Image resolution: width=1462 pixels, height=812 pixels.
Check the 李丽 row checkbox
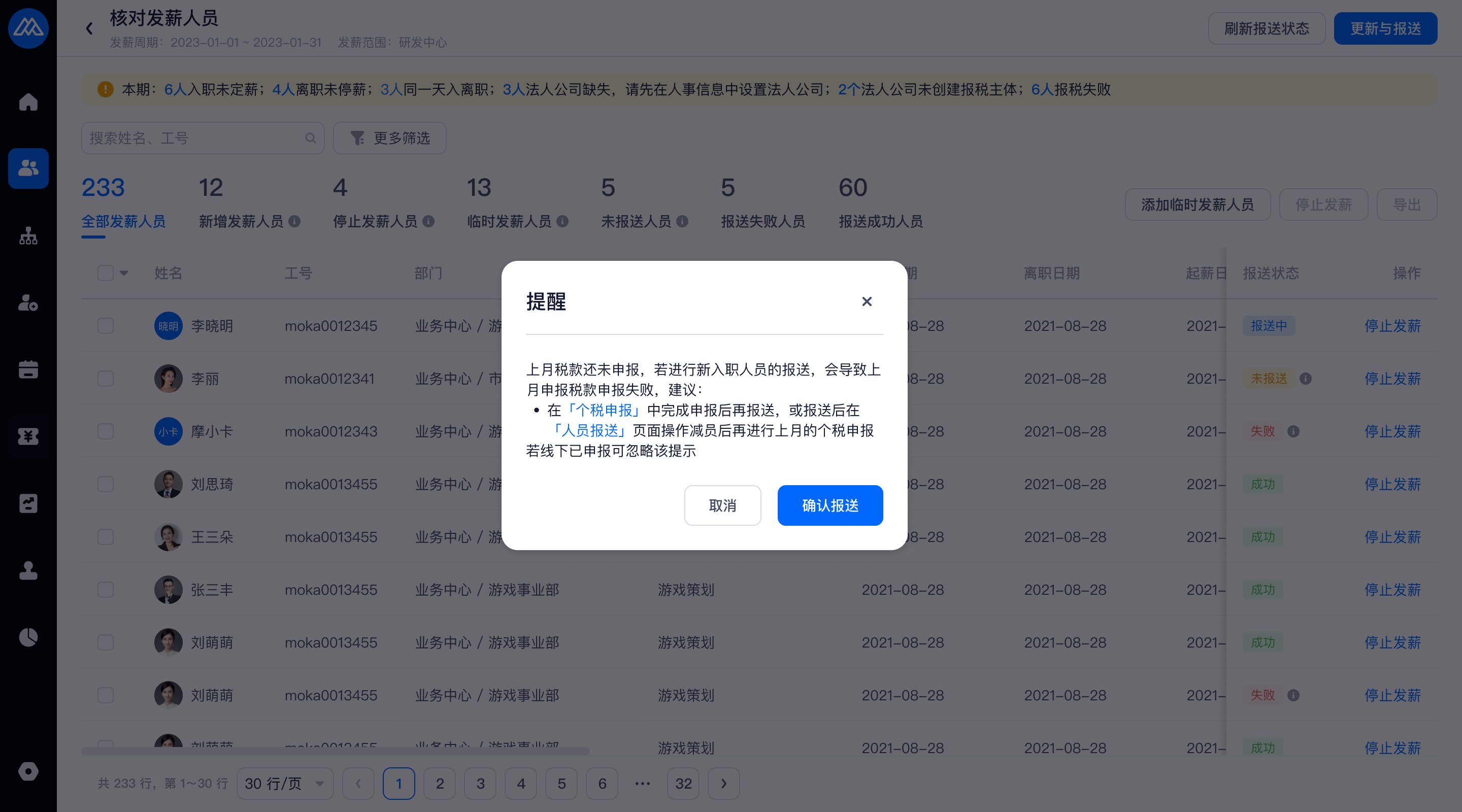pos(106,379)
